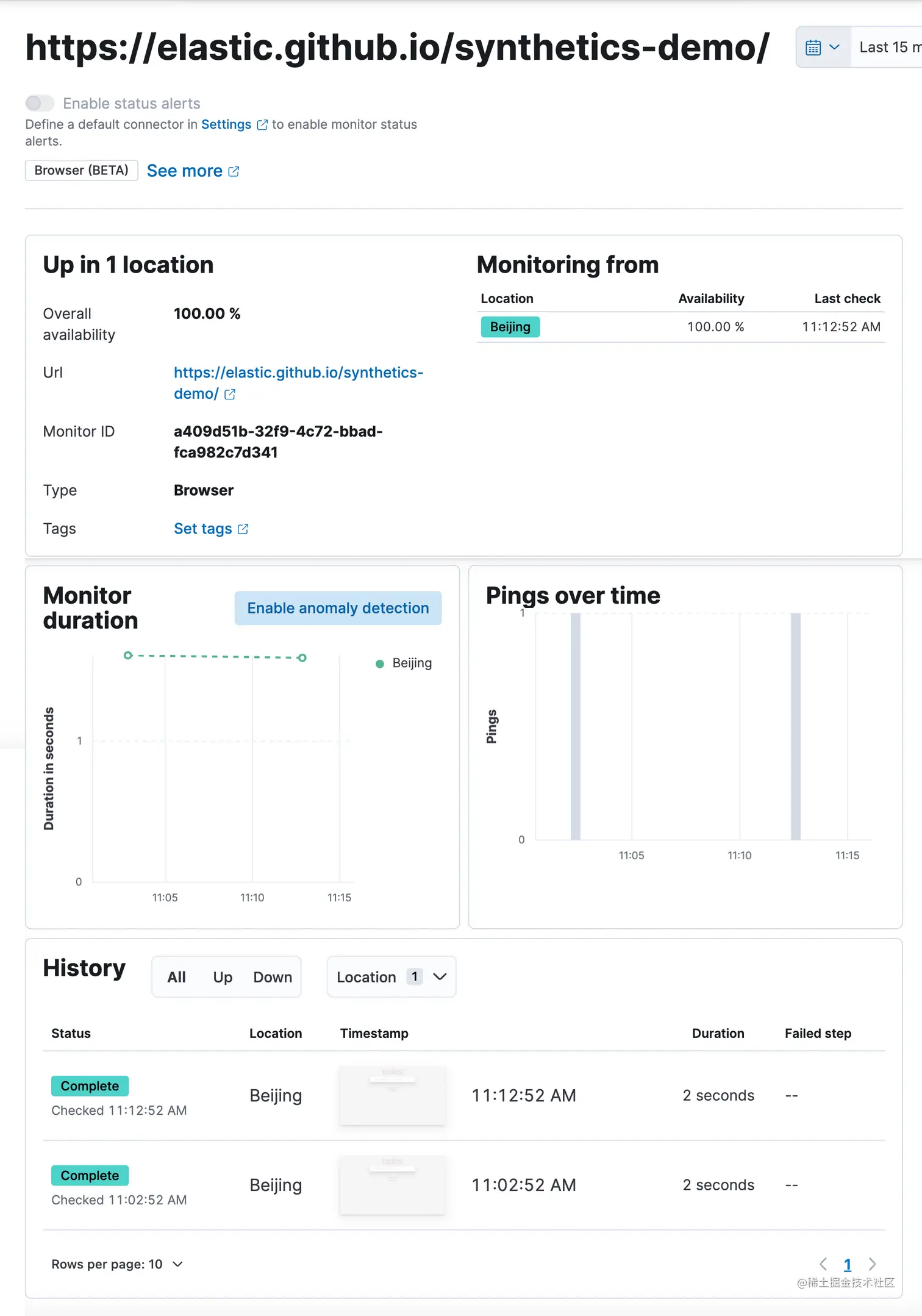
Task: Go to previous history page arrow
Action: pos(823,1264)
